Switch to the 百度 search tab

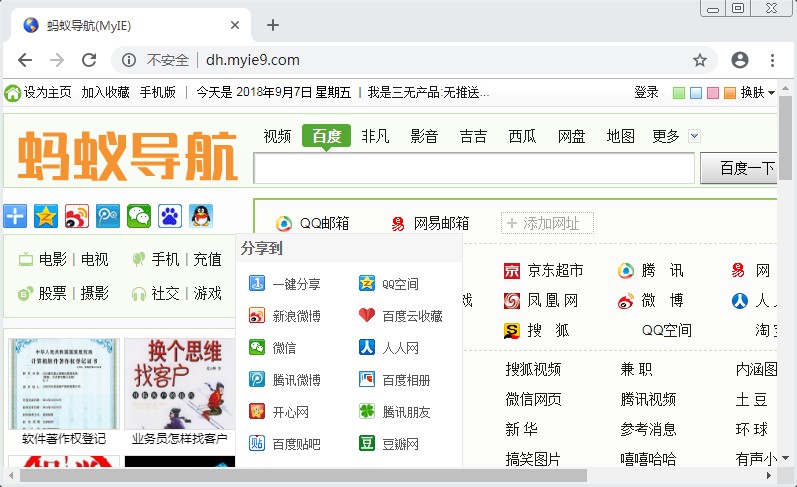(326, 136)
